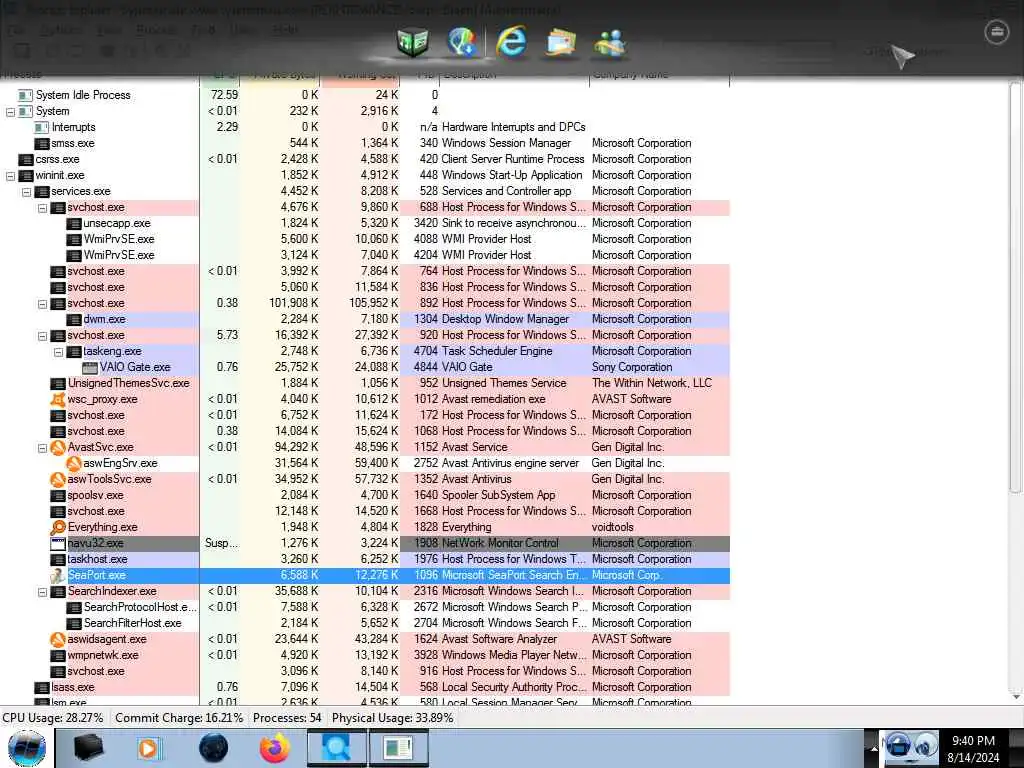Screen dimensions: 1024x768
Task: Select unsecapp.exe in the process tree
Action: [x=116, y=223]
